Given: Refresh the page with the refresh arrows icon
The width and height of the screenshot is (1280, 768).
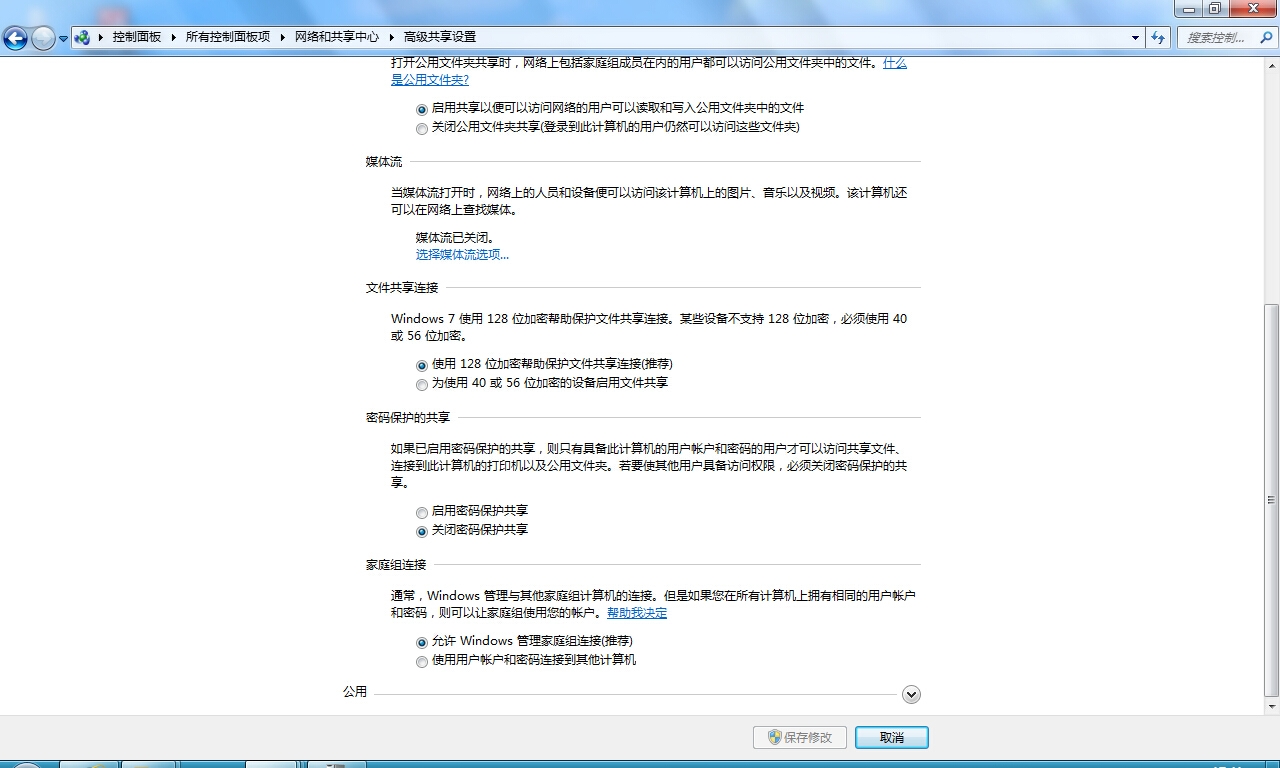Looking at the screenshot, I should (x=1159, y=37).
